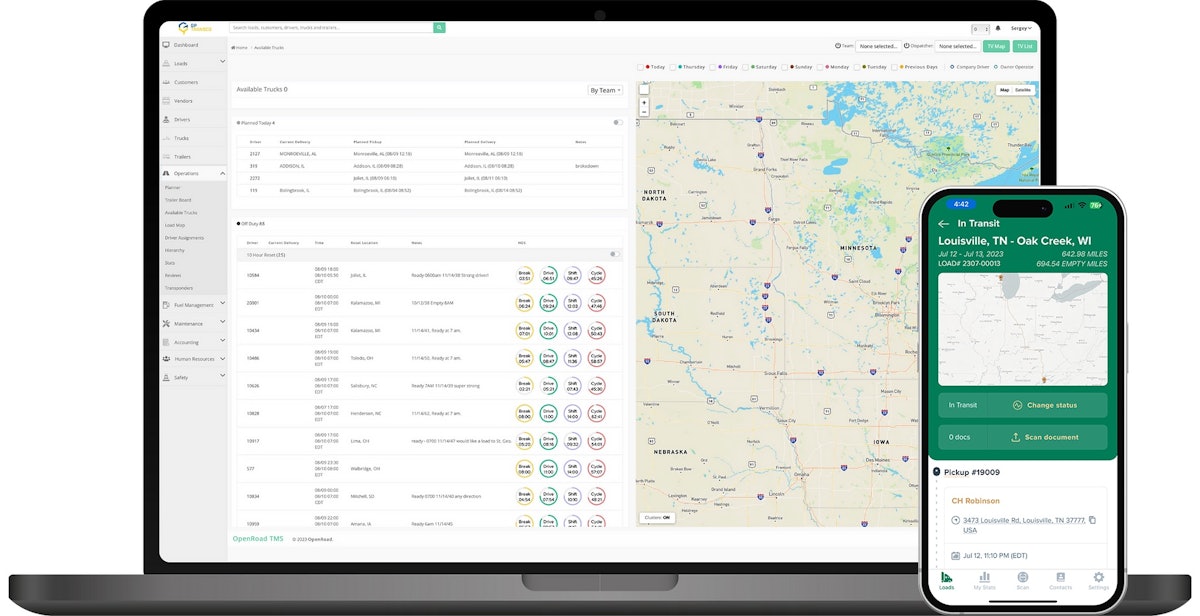Copy the Louisville Rd address using the copy icon
Viewport: 1200px width, 616px height.
1092,520
